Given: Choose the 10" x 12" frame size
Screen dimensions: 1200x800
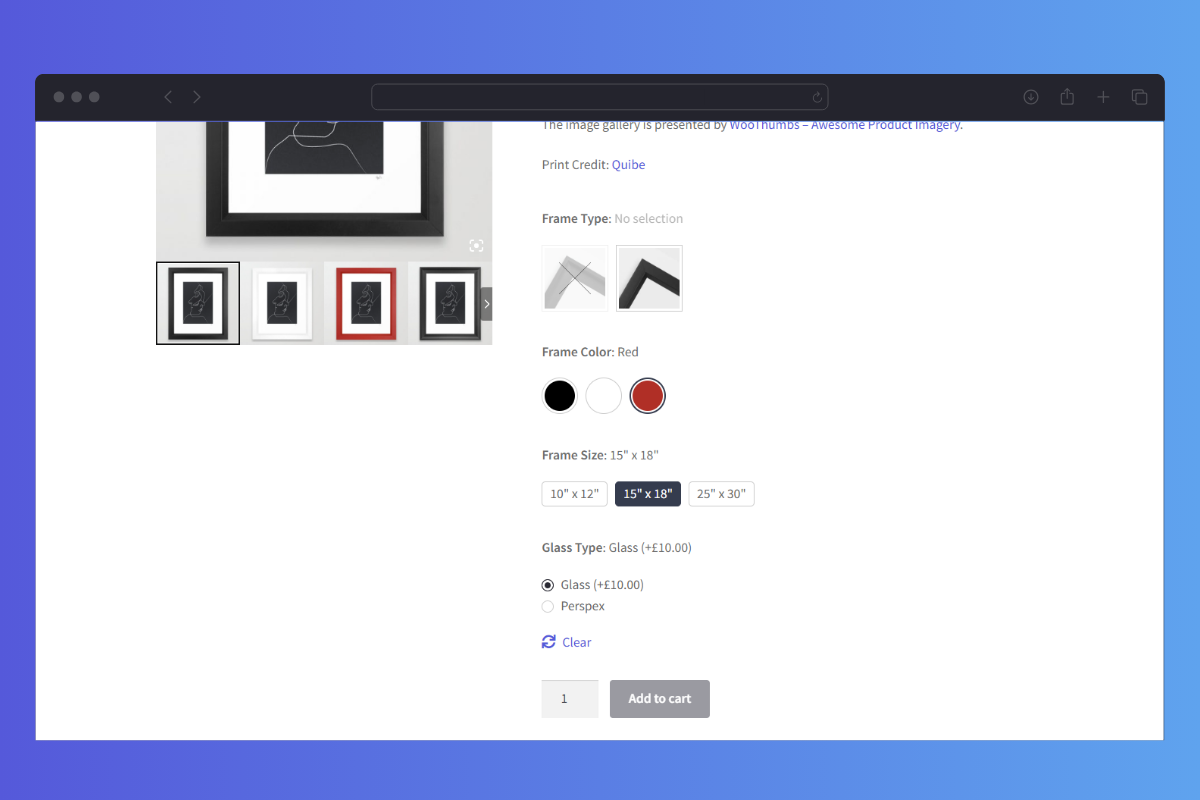Looking at the screenshot, I should pos(574,494).
